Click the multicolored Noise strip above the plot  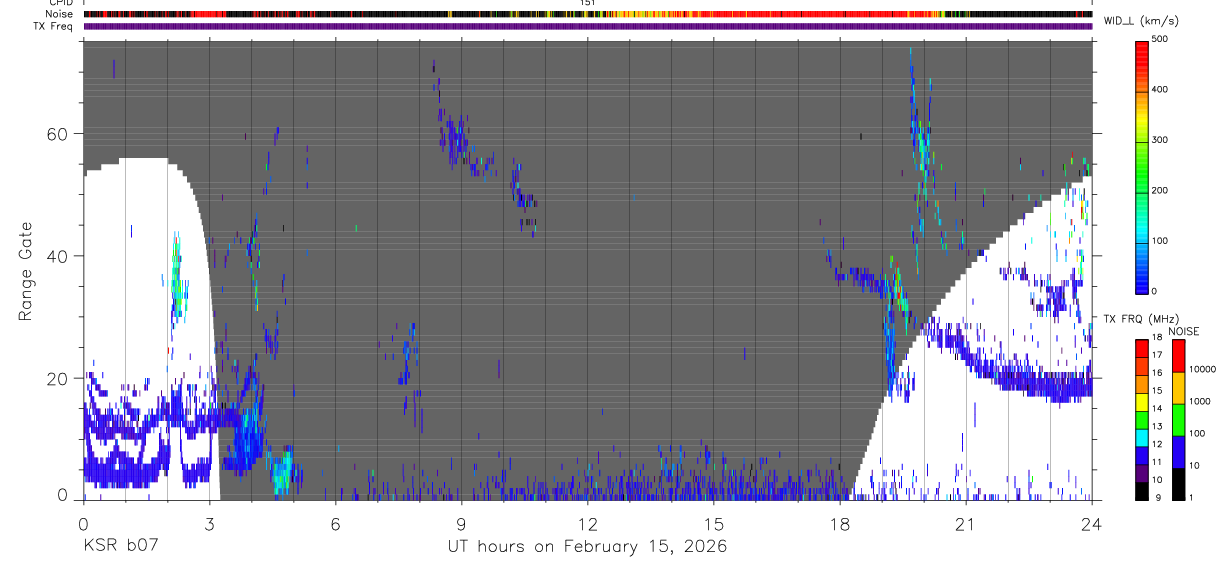click(588, 15)
